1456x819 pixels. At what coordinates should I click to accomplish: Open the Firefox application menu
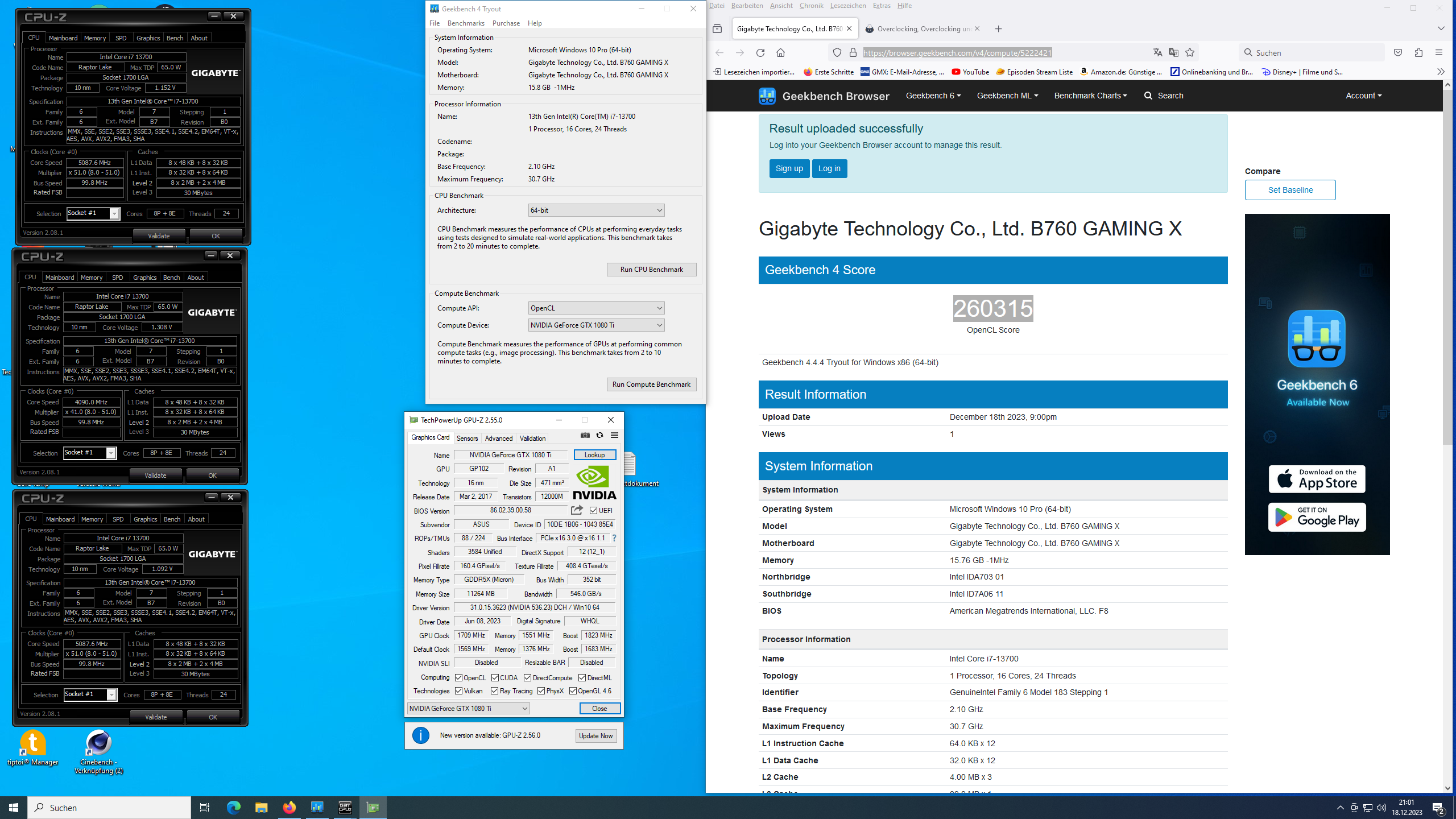1439,52
